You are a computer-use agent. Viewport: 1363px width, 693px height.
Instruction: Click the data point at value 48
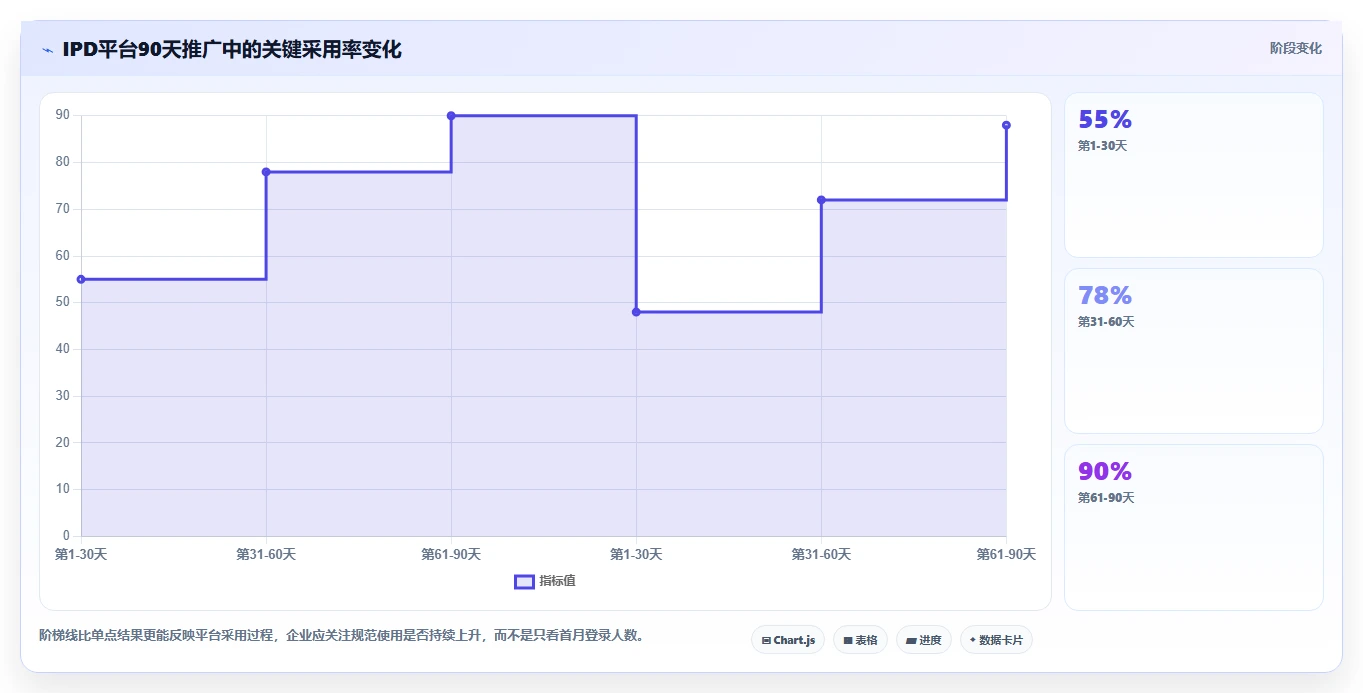point(636,312)
